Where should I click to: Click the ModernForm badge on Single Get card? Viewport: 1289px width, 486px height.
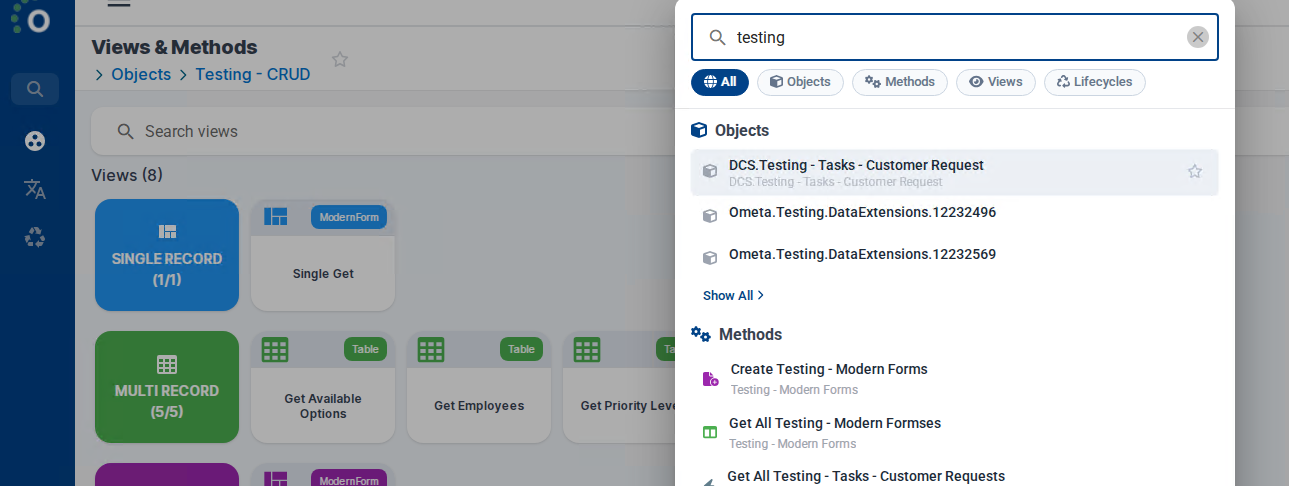pos(349,217)
